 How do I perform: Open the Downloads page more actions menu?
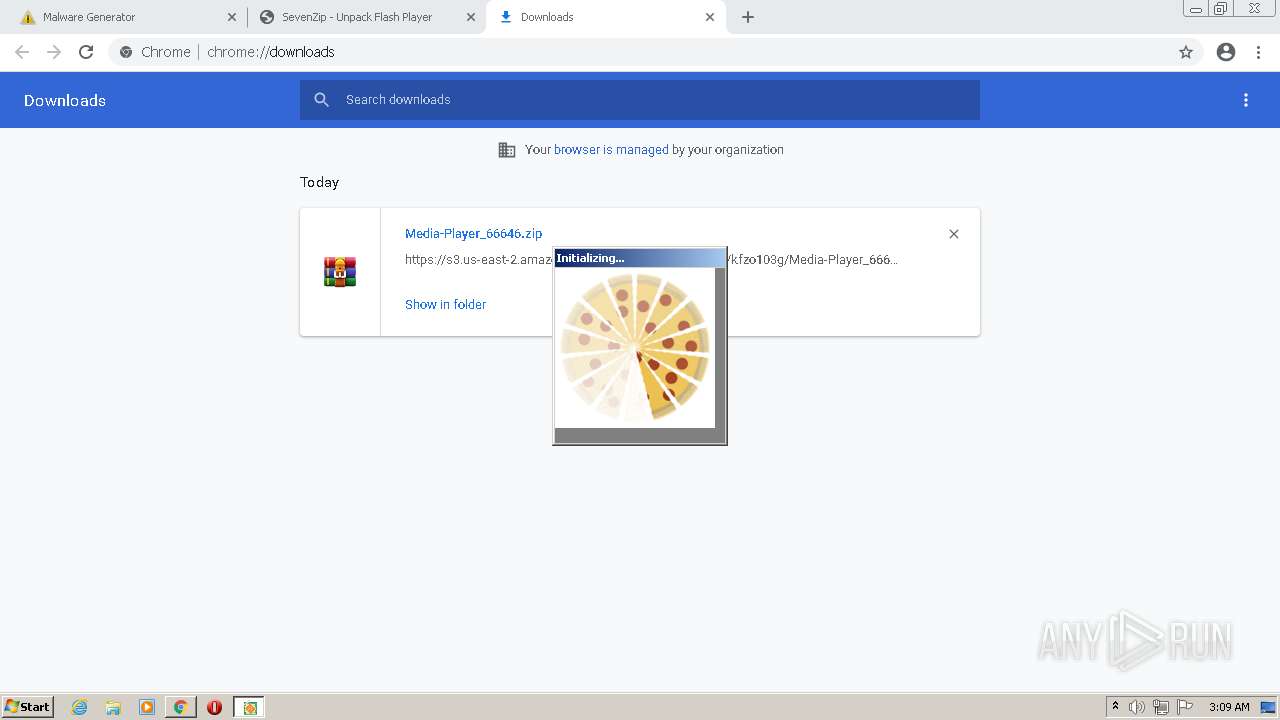pyautogui.click(x=1246, y=100)
